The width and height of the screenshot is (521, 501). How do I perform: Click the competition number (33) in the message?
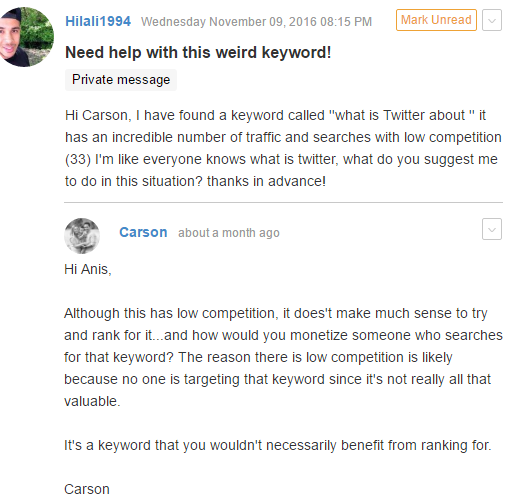pyautogui.click(x=78, y=159)
